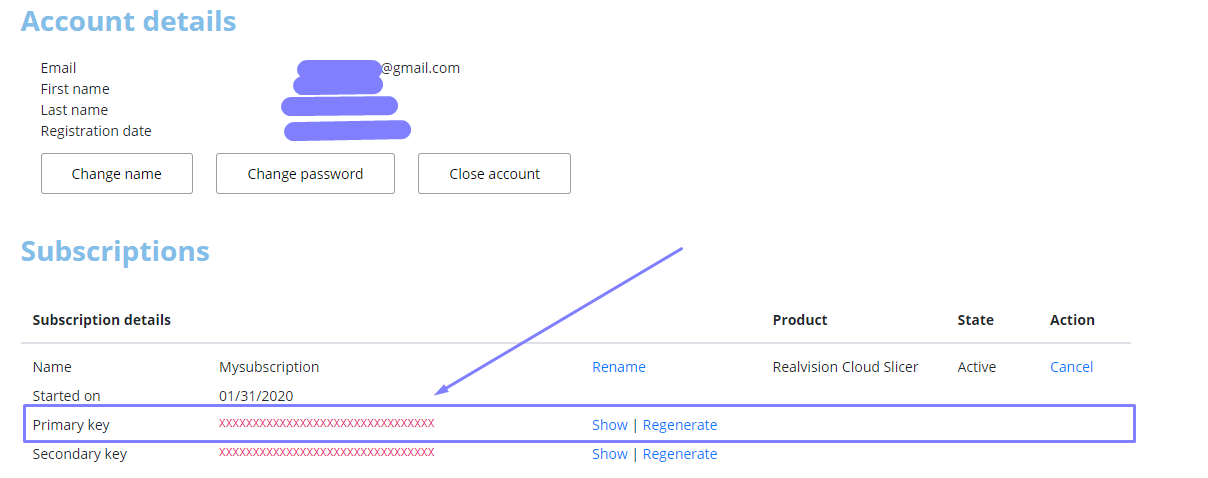Click the Realvision Cloud Slicer product name
The height and width of the screenshot is (478, 1208).
click(x=845, y=367)
